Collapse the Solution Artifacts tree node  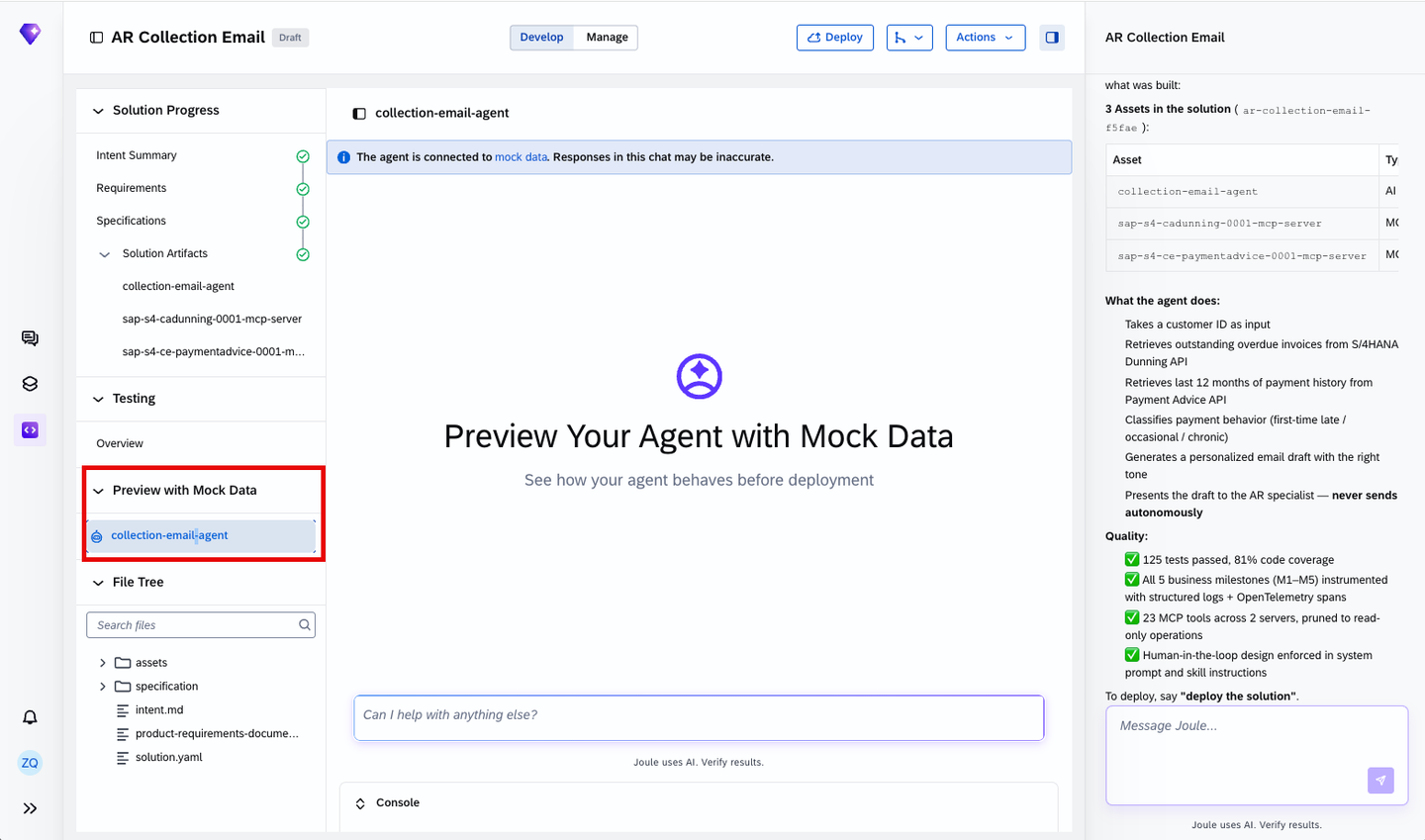click(x=105, y=254)
